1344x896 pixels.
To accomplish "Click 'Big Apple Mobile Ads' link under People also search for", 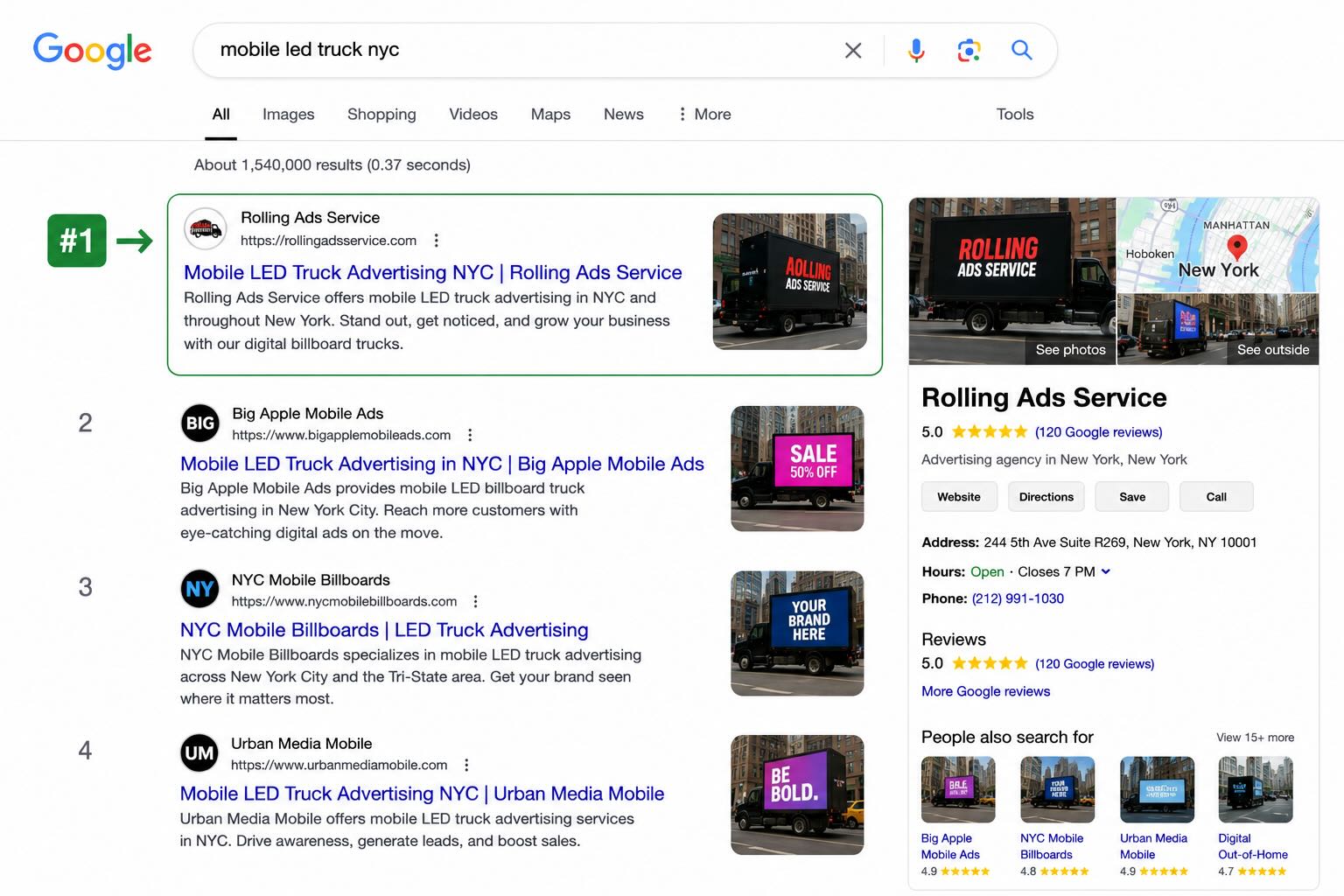I will point(950,846).
